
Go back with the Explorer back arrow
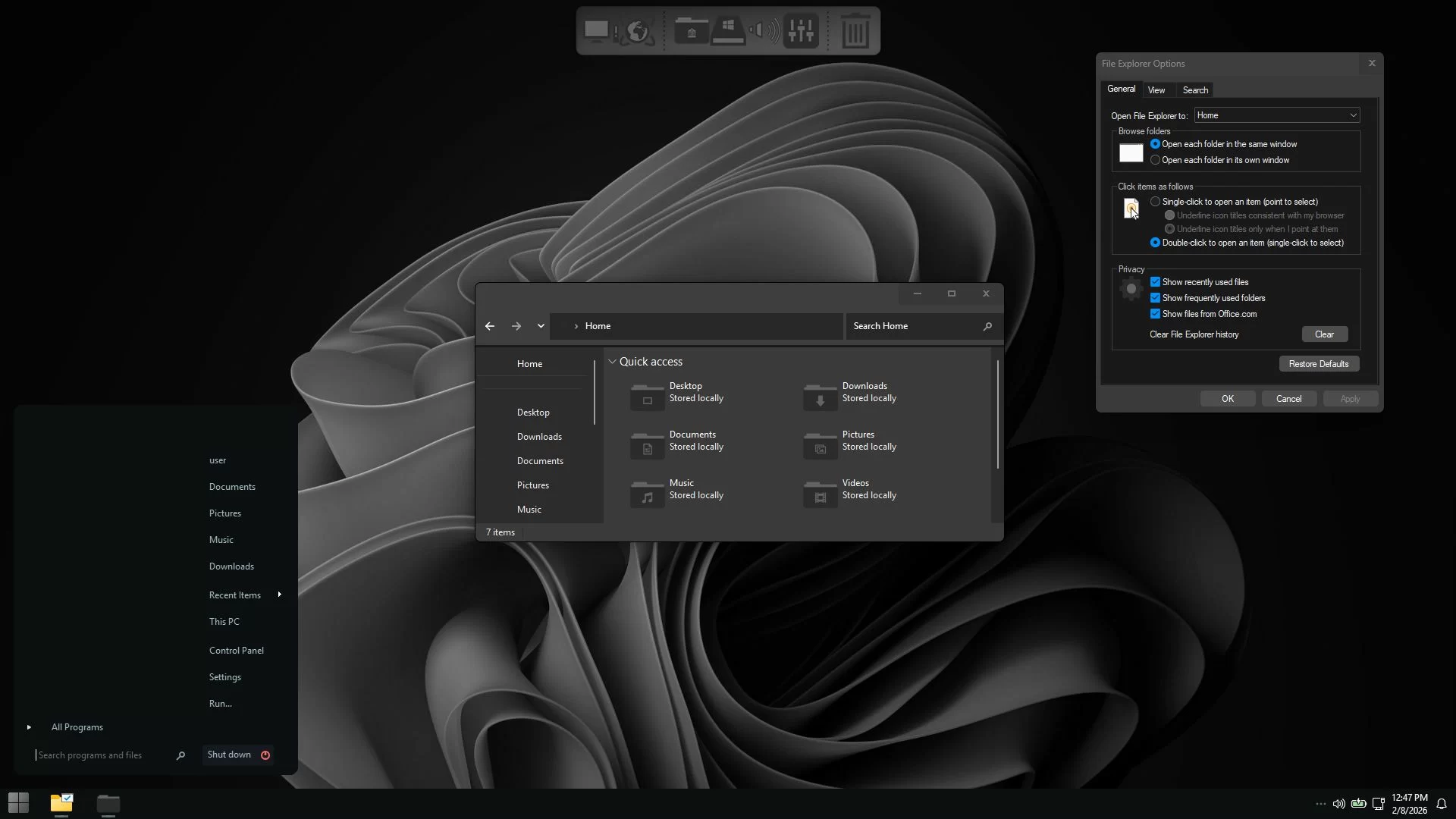point(490,326)
